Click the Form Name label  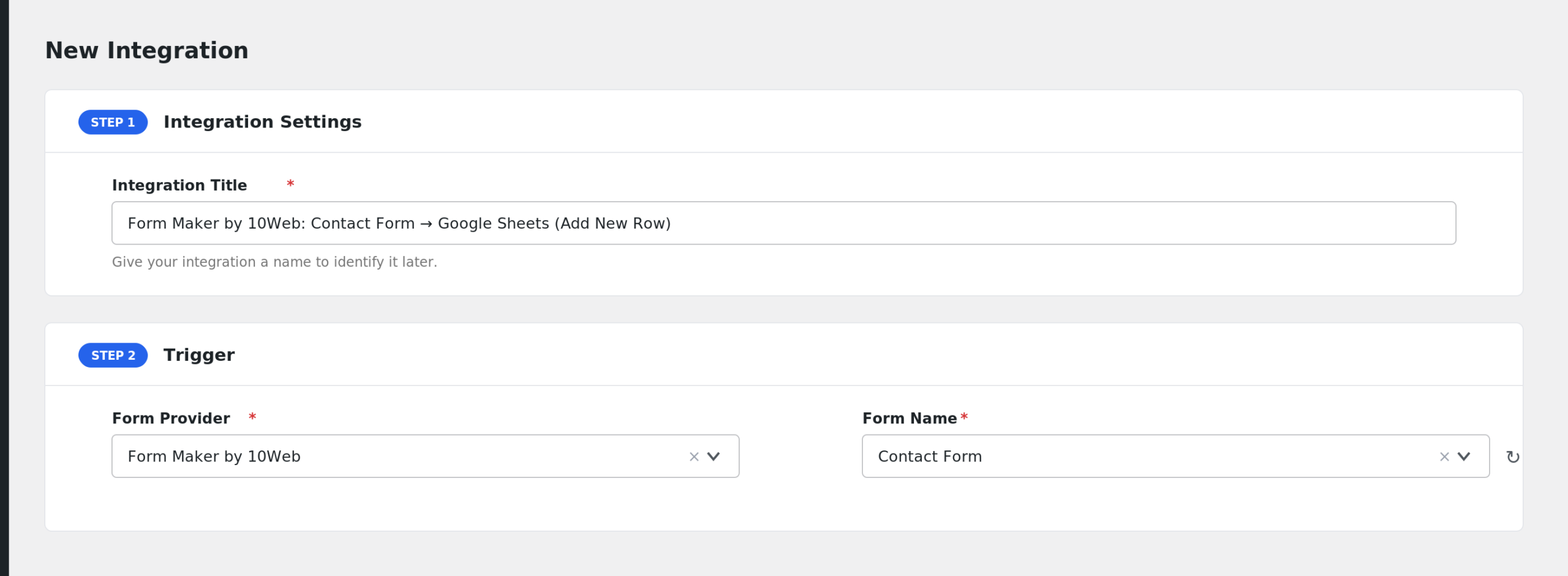tap(910, 419)
